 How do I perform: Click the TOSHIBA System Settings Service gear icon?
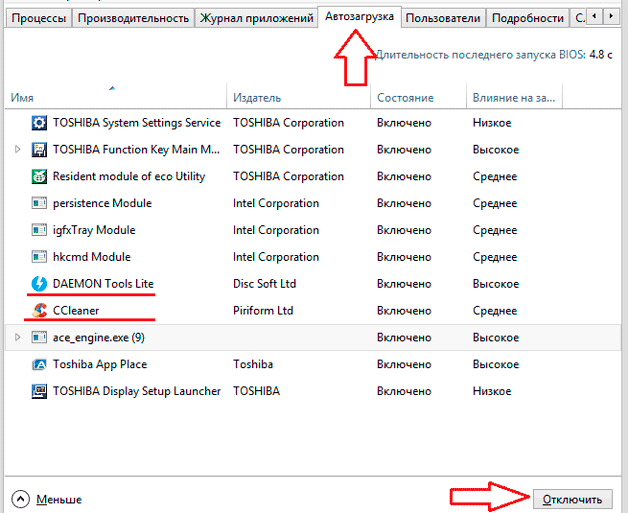pos(39,123)
